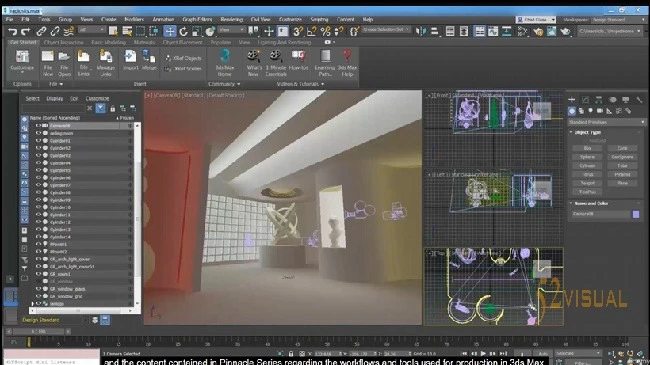Switch to the Modify command panel tab

tap(585, 100)
